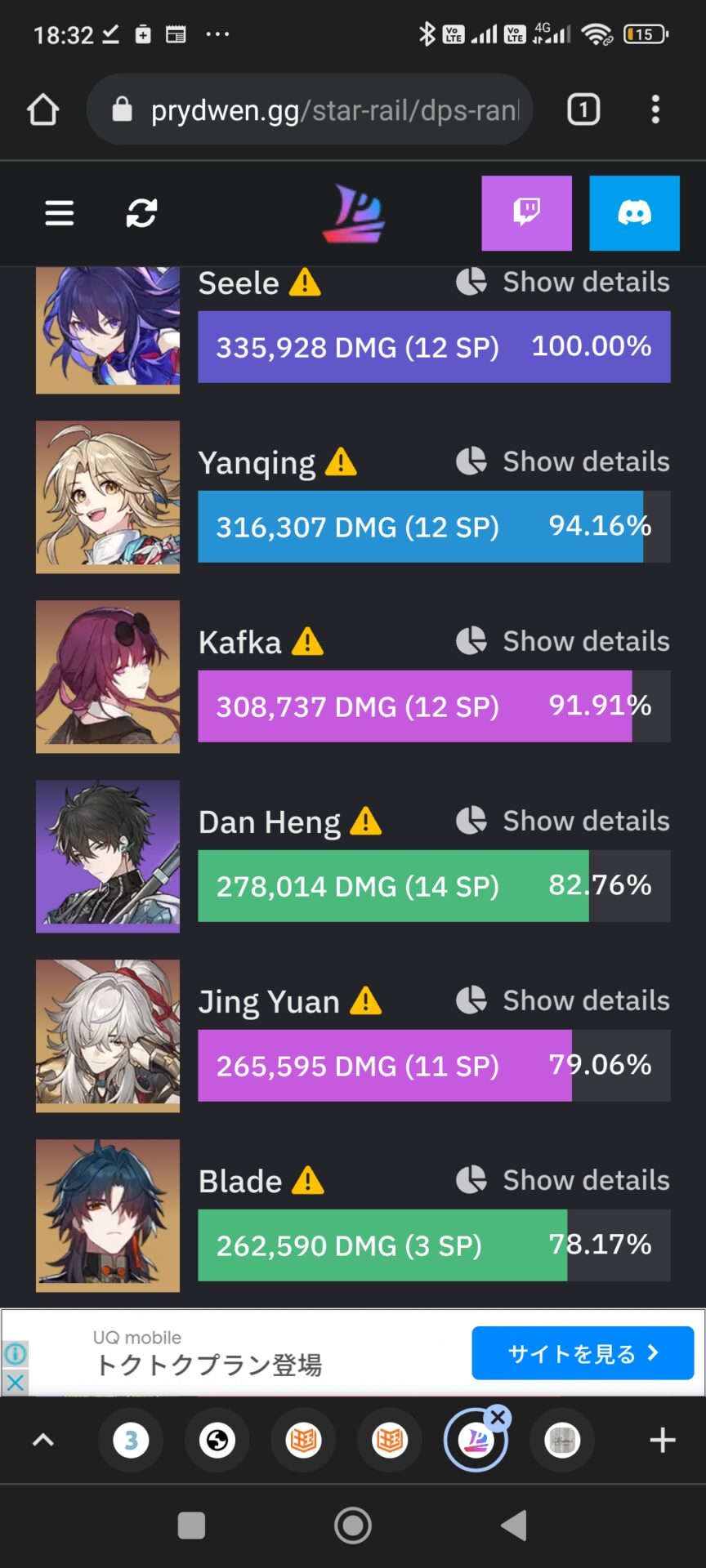Expand Blade's Show details
Image resolution: width=706 pixels, height=1568 pixels.
pyautogui.click(x=563, y=1180)
